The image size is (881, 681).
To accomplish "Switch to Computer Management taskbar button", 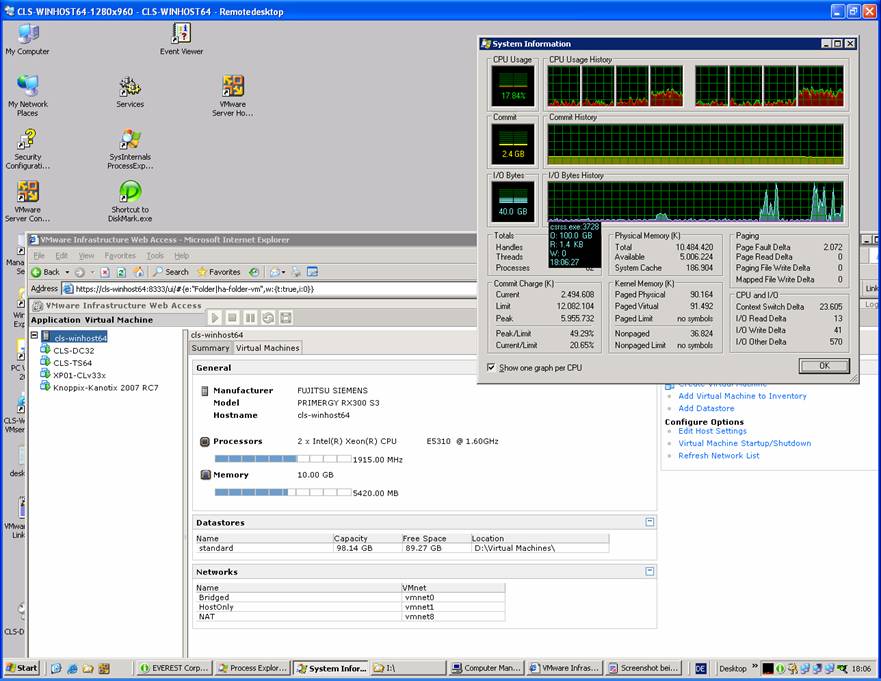I will coord(487,668).
